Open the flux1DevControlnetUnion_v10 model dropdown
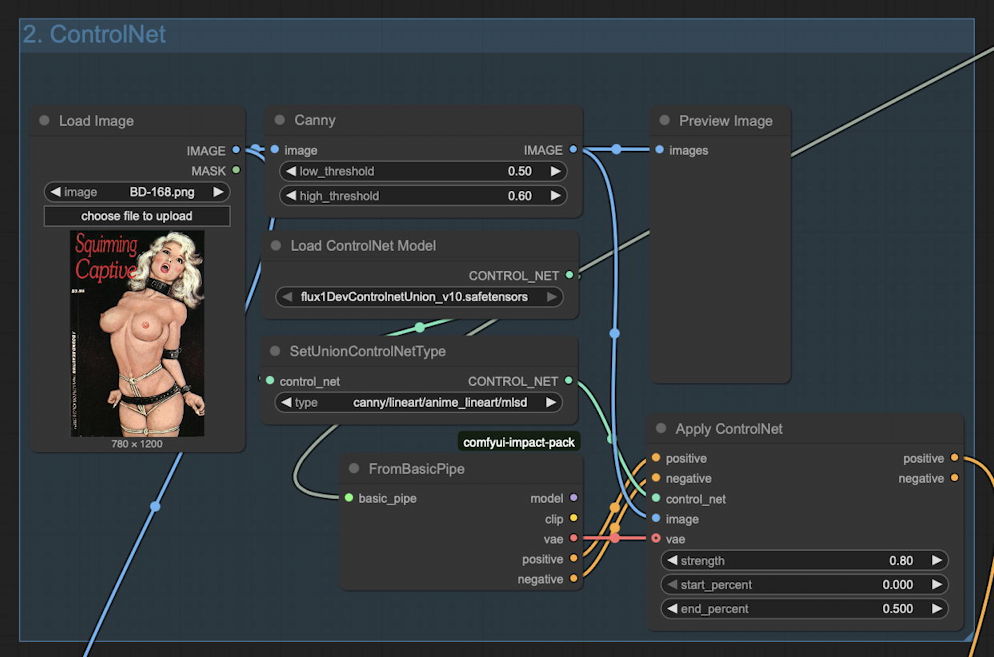 [x=418, y=297]
